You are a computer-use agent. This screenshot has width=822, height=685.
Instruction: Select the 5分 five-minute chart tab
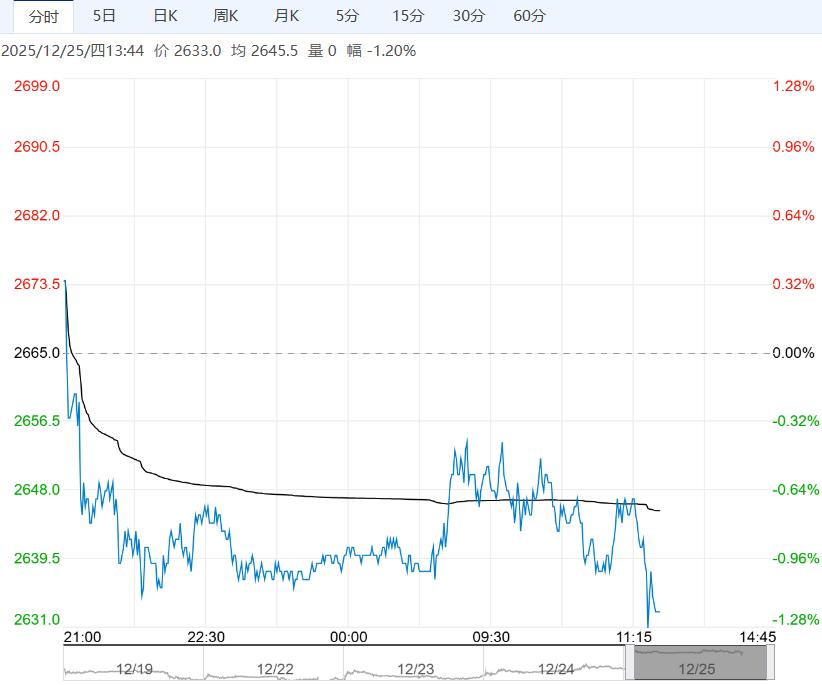347,16
